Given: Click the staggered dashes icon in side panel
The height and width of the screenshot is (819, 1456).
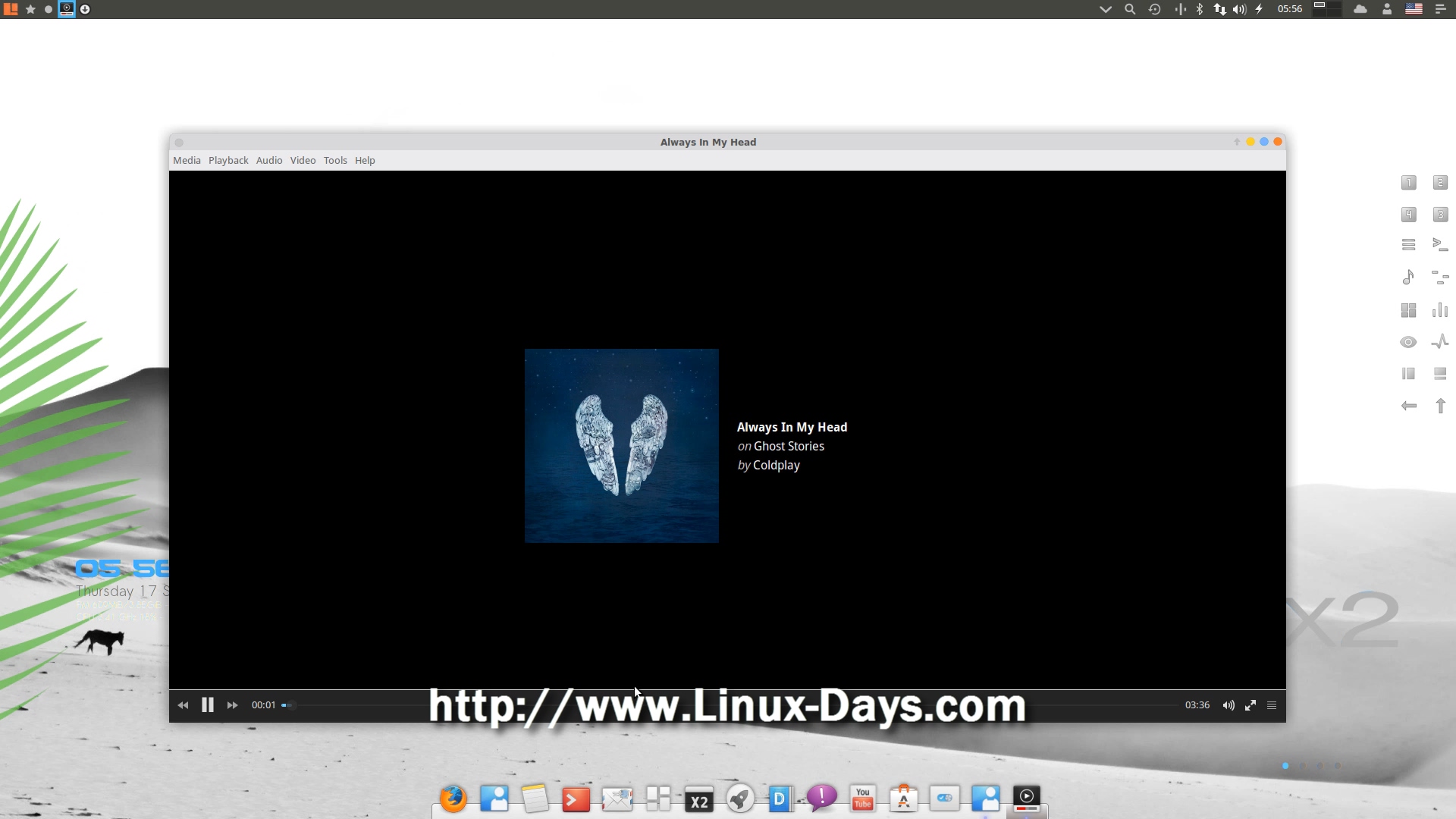Looking at the screenshot, I should click(x=1440, y=278).
